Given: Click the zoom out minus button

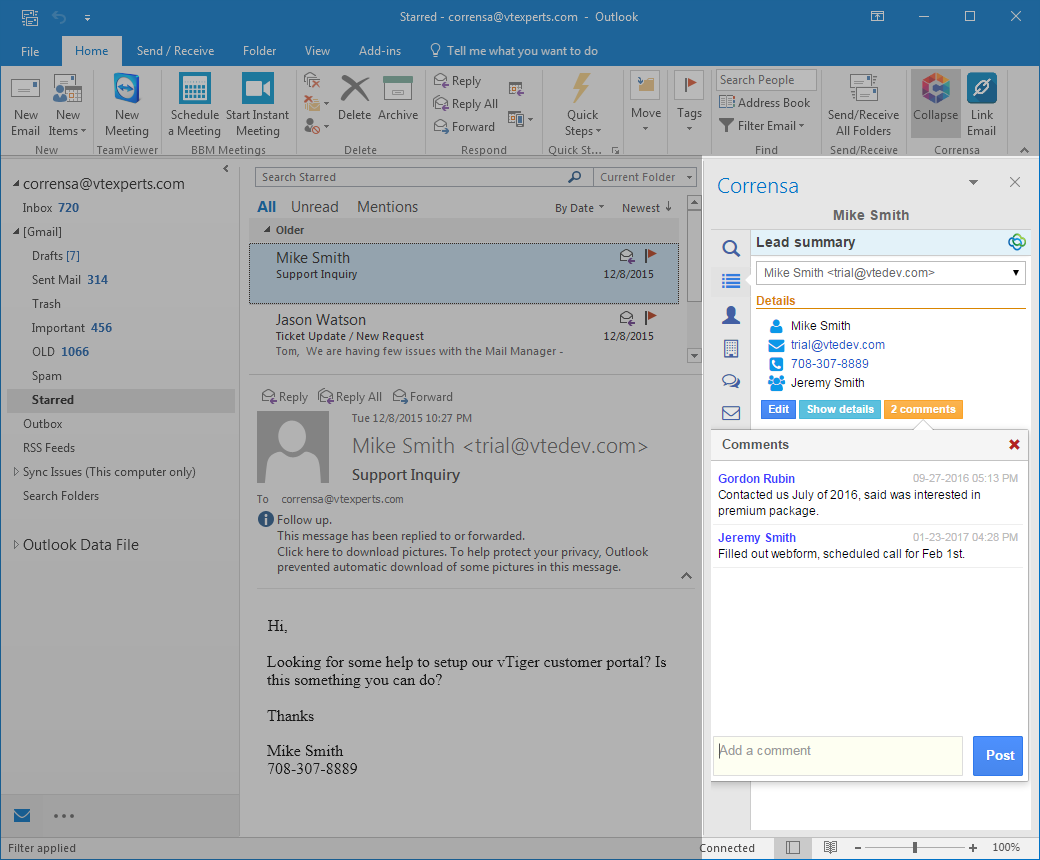Looking at the screenshot, I should [858, 847].
